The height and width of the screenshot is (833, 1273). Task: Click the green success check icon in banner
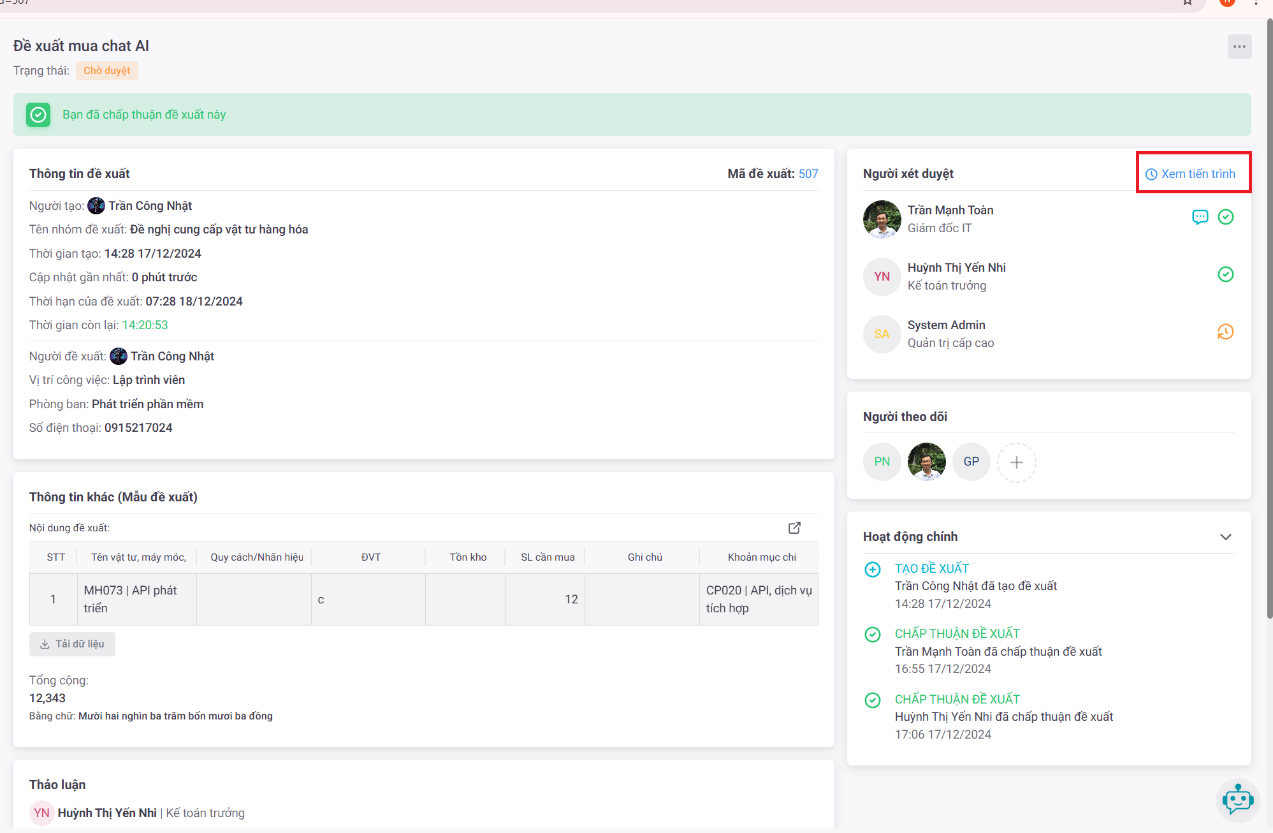point(38,115)
